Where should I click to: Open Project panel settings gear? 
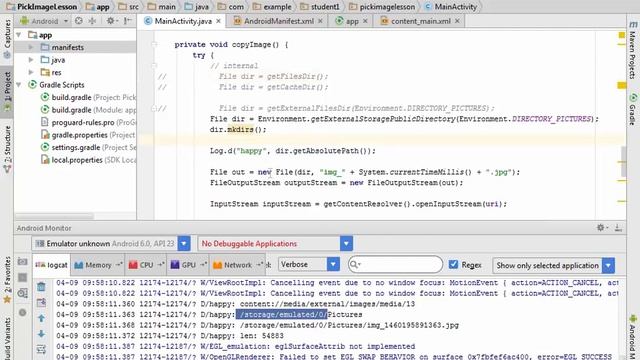pos(111,21)
